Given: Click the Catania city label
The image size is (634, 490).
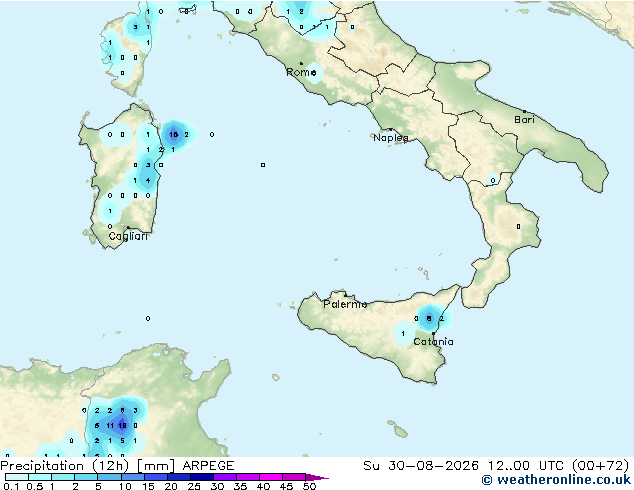Looking at the screenshot, I should click(433, 342).
